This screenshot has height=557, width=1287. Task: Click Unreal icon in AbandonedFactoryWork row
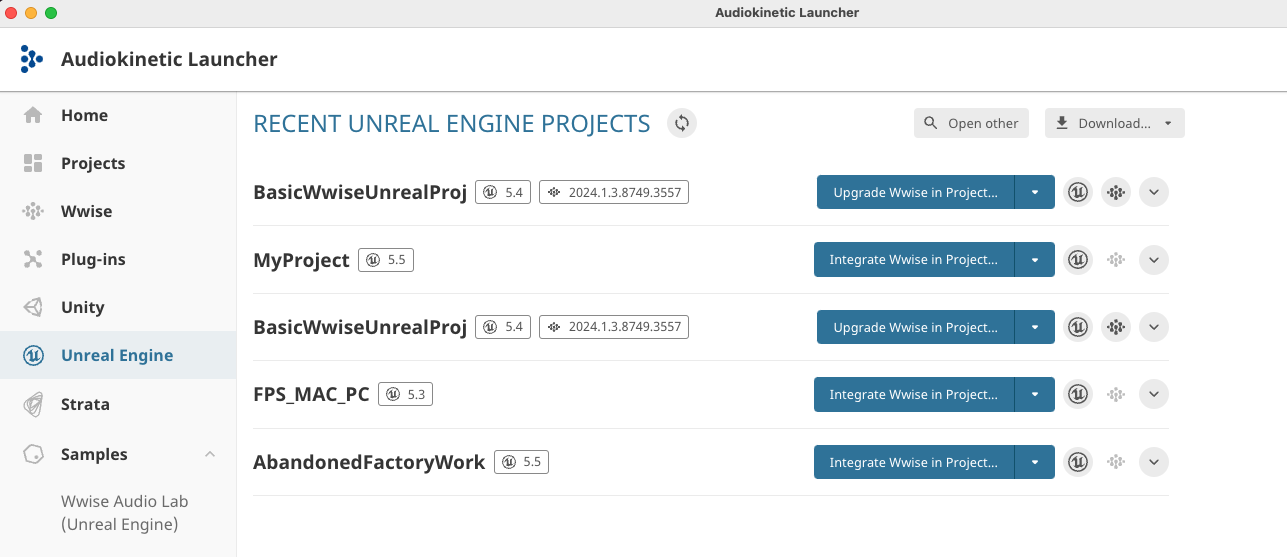1077,462
